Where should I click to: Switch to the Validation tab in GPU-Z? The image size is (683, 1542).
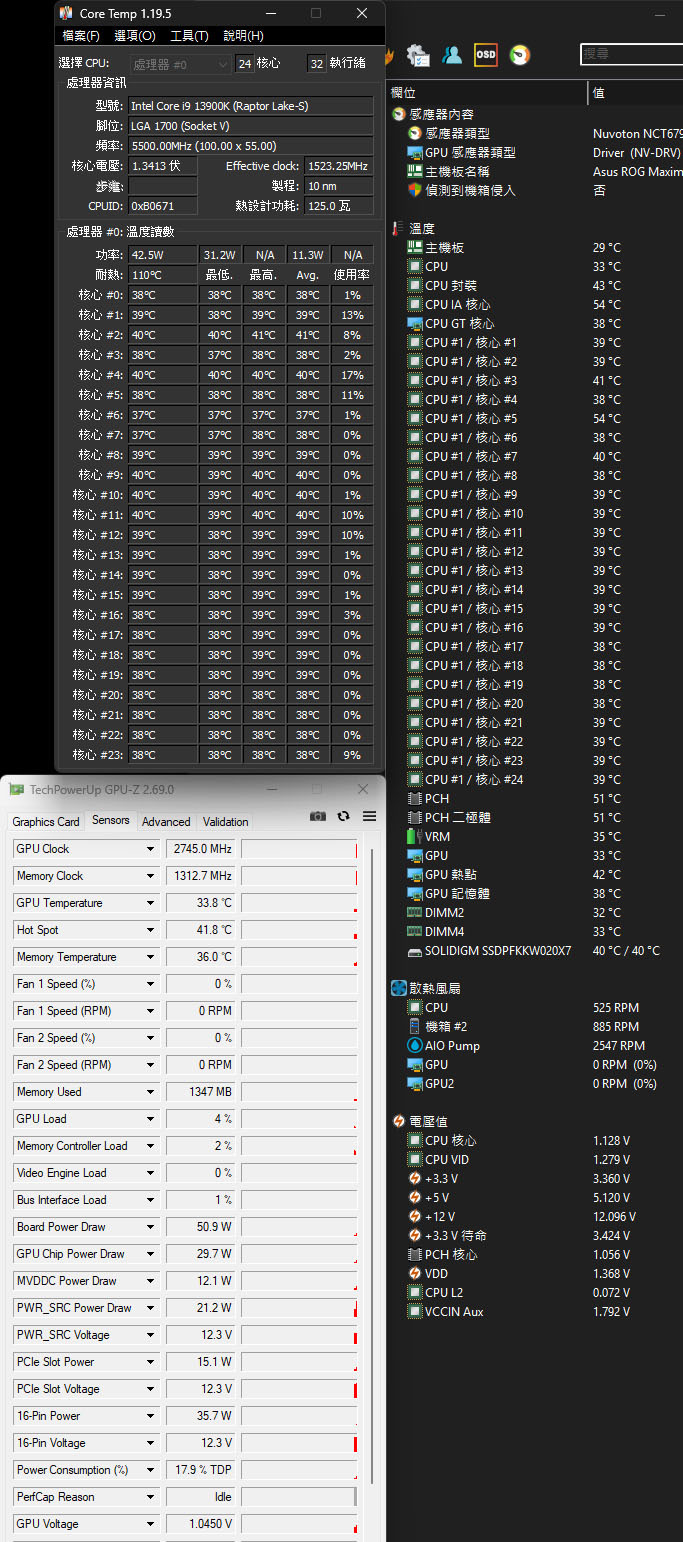pos(226,822)
